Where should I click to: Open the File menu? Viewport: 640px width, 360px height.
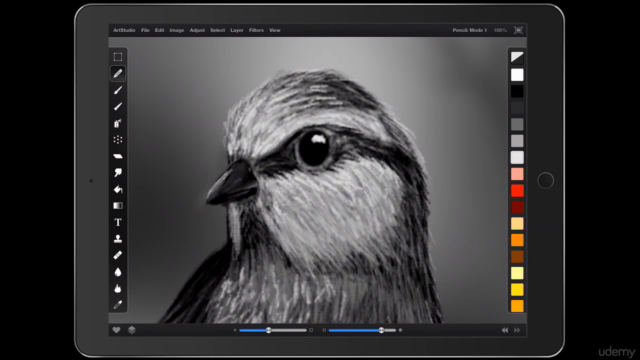(x=145, y=30)
